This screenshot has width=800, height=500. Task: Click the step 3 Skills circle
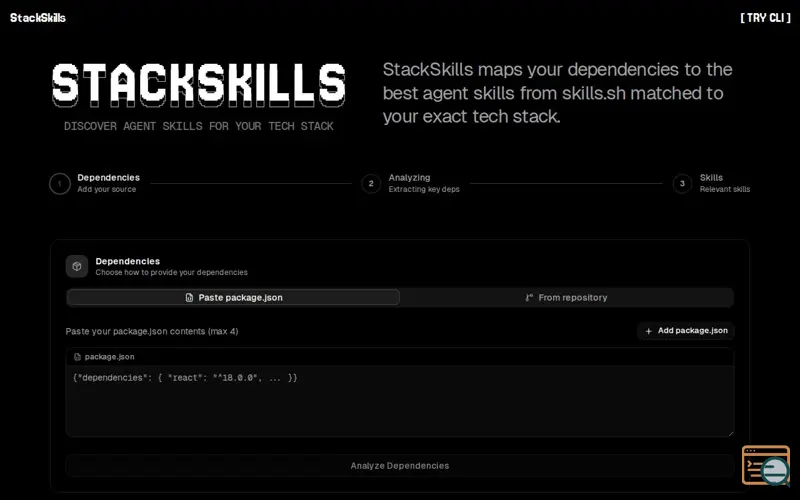pos(682,184)
